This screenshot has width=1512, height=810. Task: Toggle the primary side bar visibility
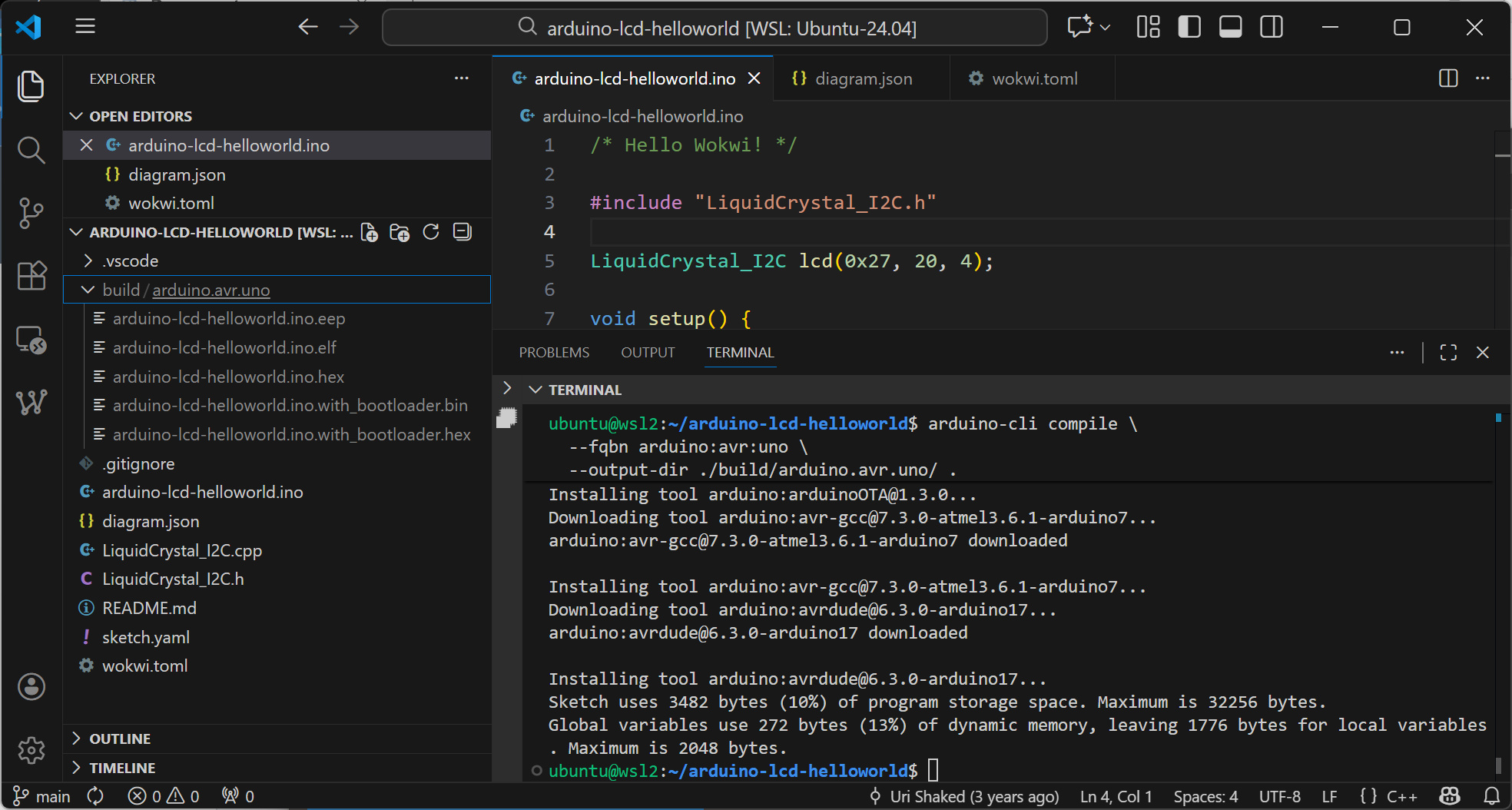pyautogui.click(x=1189, y=28)
